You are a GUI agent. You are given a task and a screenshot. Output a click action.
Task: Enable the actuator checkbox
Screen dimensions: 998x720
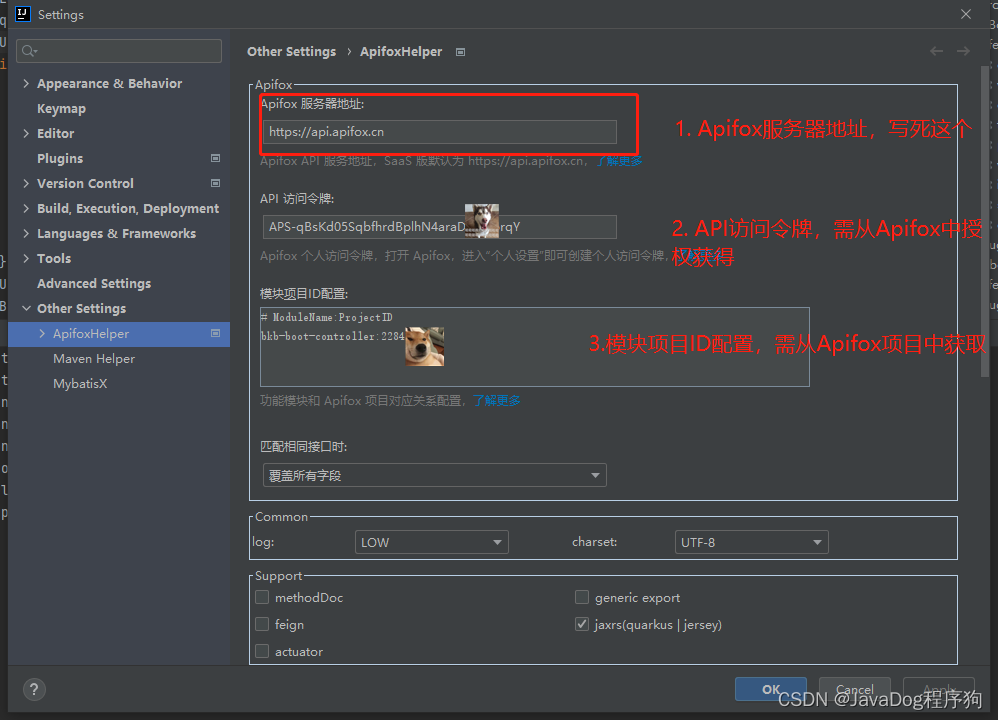coord(262,651)
